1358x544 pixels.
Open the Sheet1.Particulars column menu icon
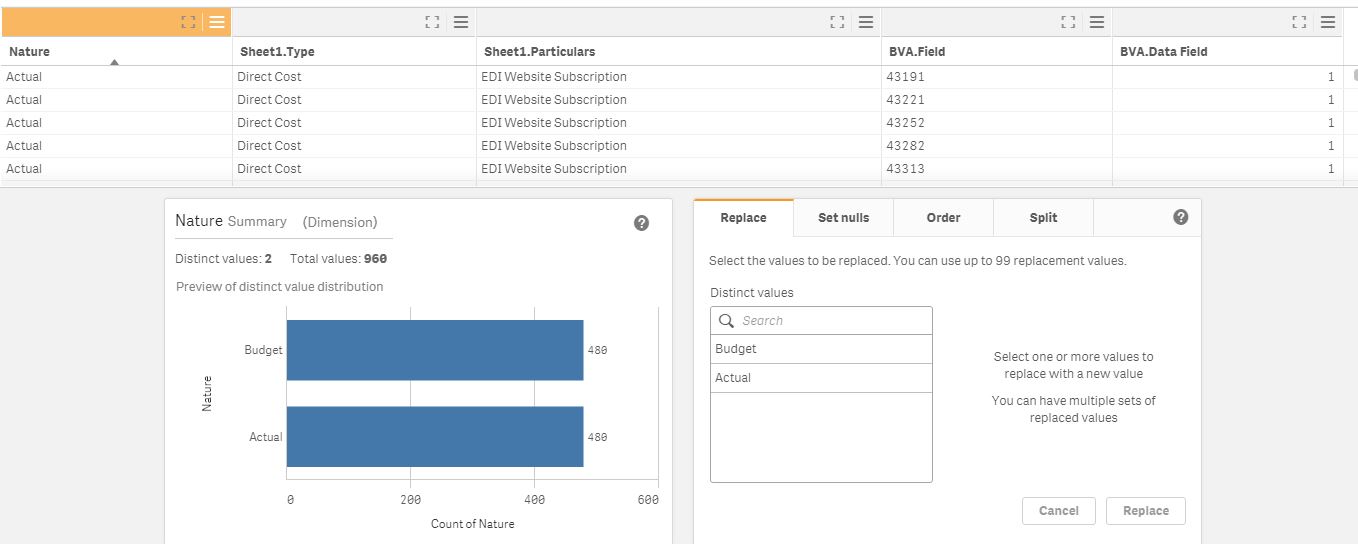[866, 22]
